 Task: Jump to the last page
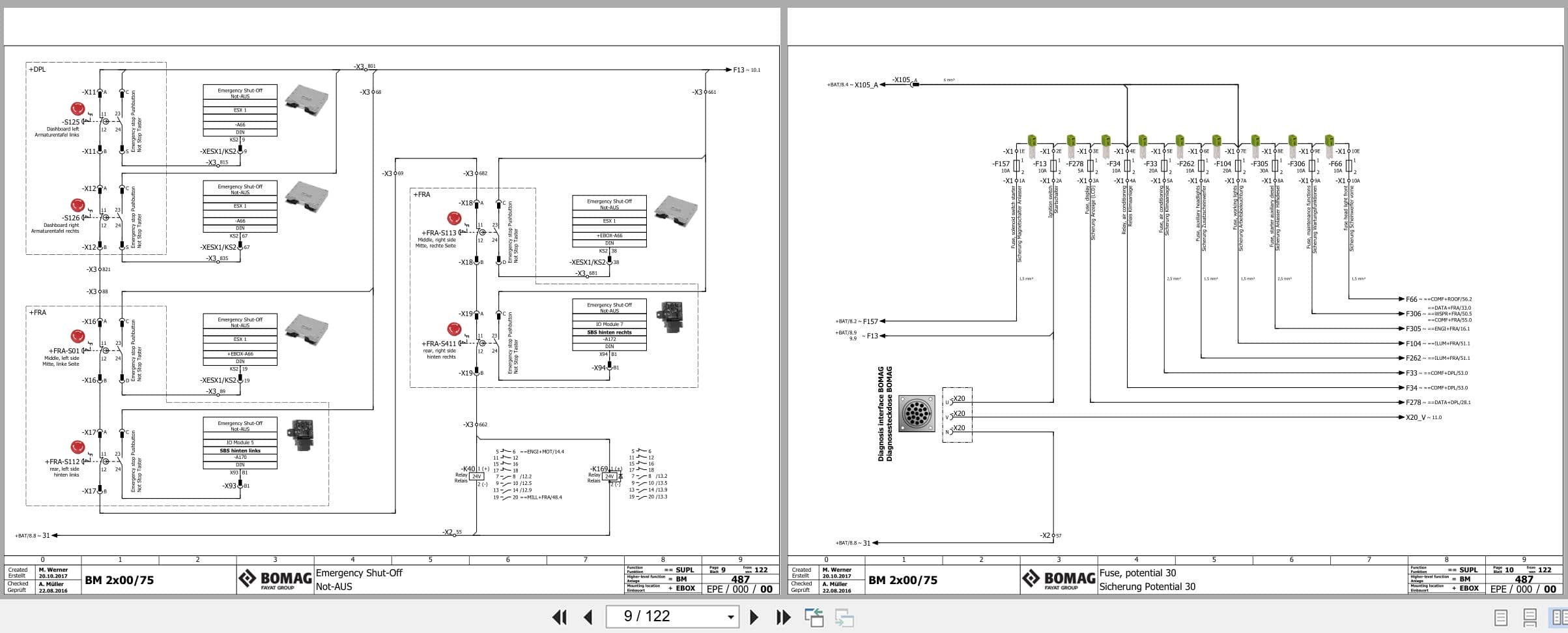point(782,617)
